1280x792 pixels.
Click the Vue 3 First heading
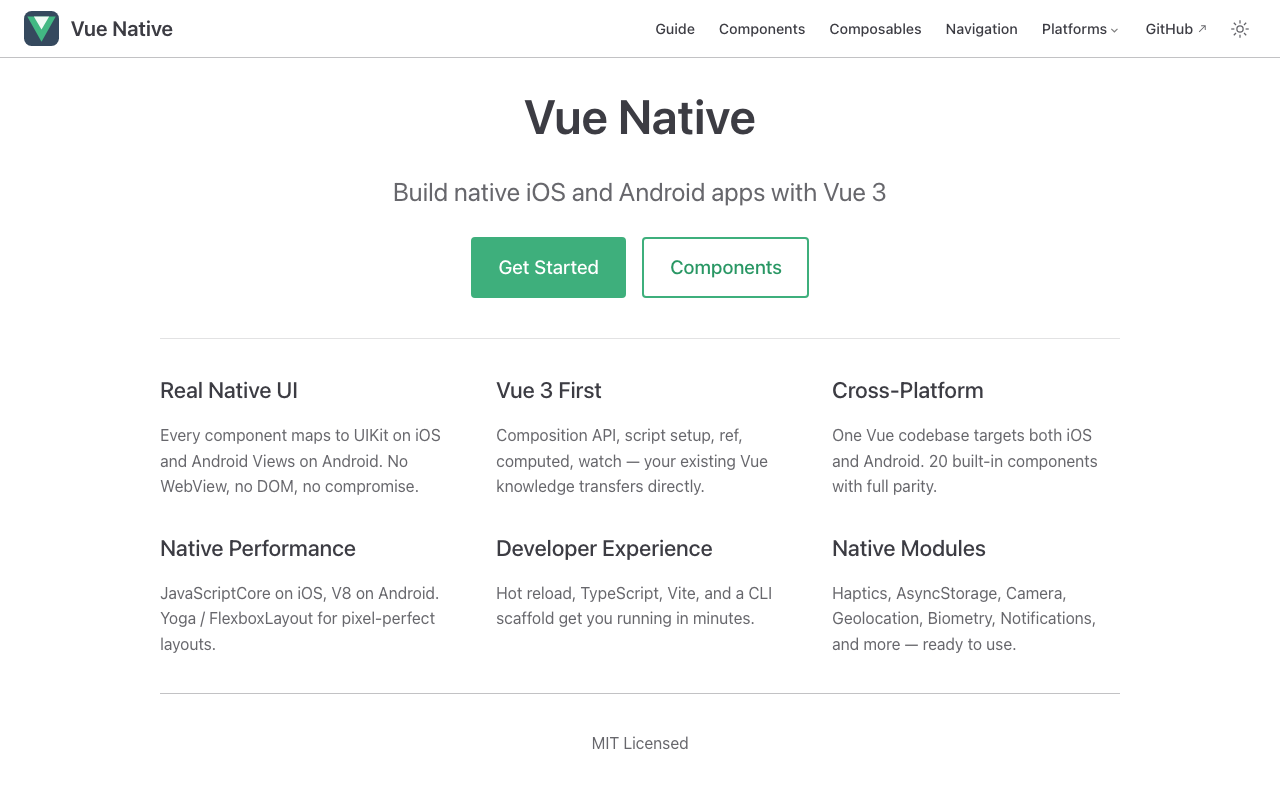[549, 390]
